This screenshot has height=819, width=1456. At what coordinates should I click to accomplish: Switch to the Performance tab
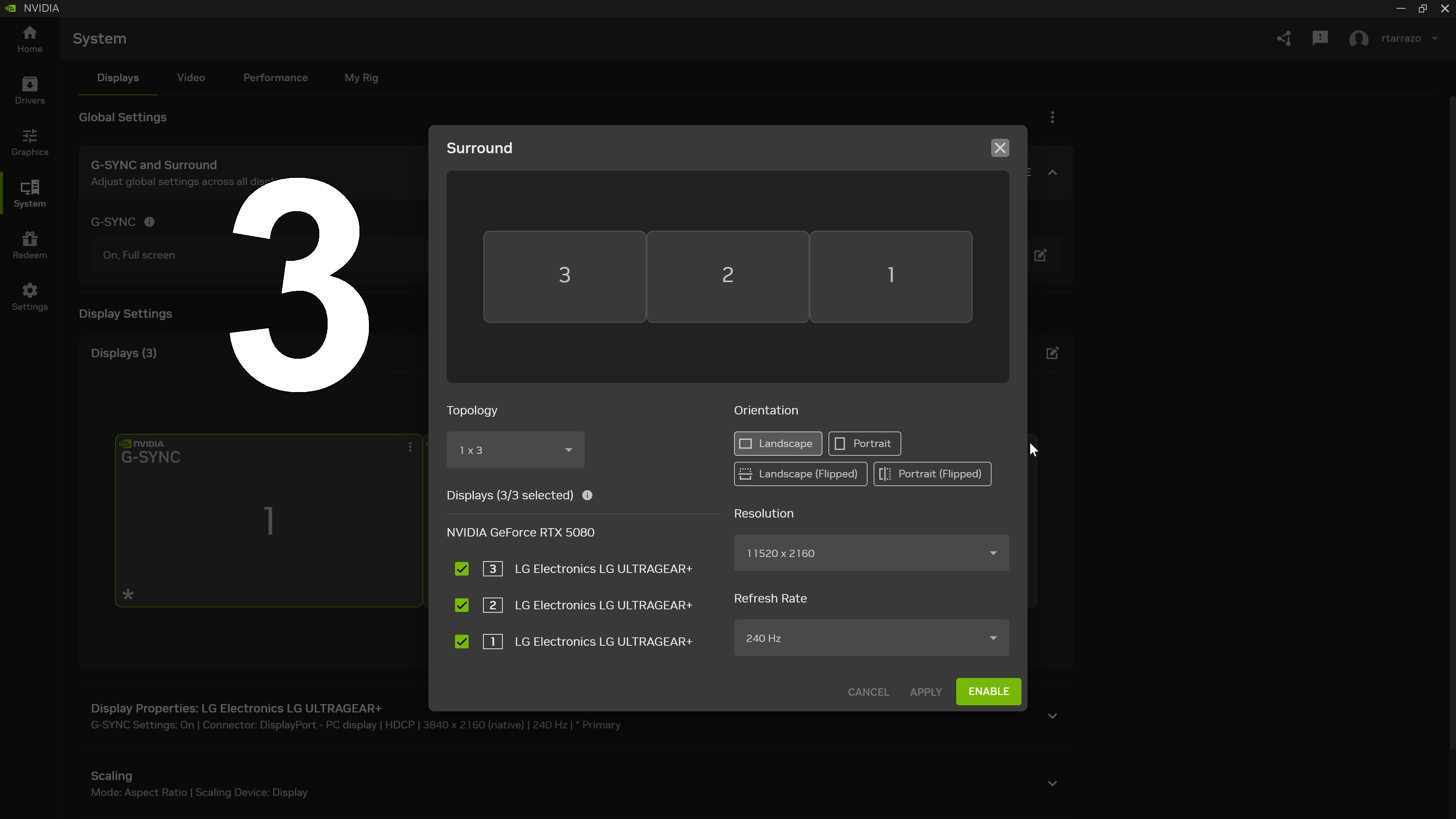click(x=276, y=77)
